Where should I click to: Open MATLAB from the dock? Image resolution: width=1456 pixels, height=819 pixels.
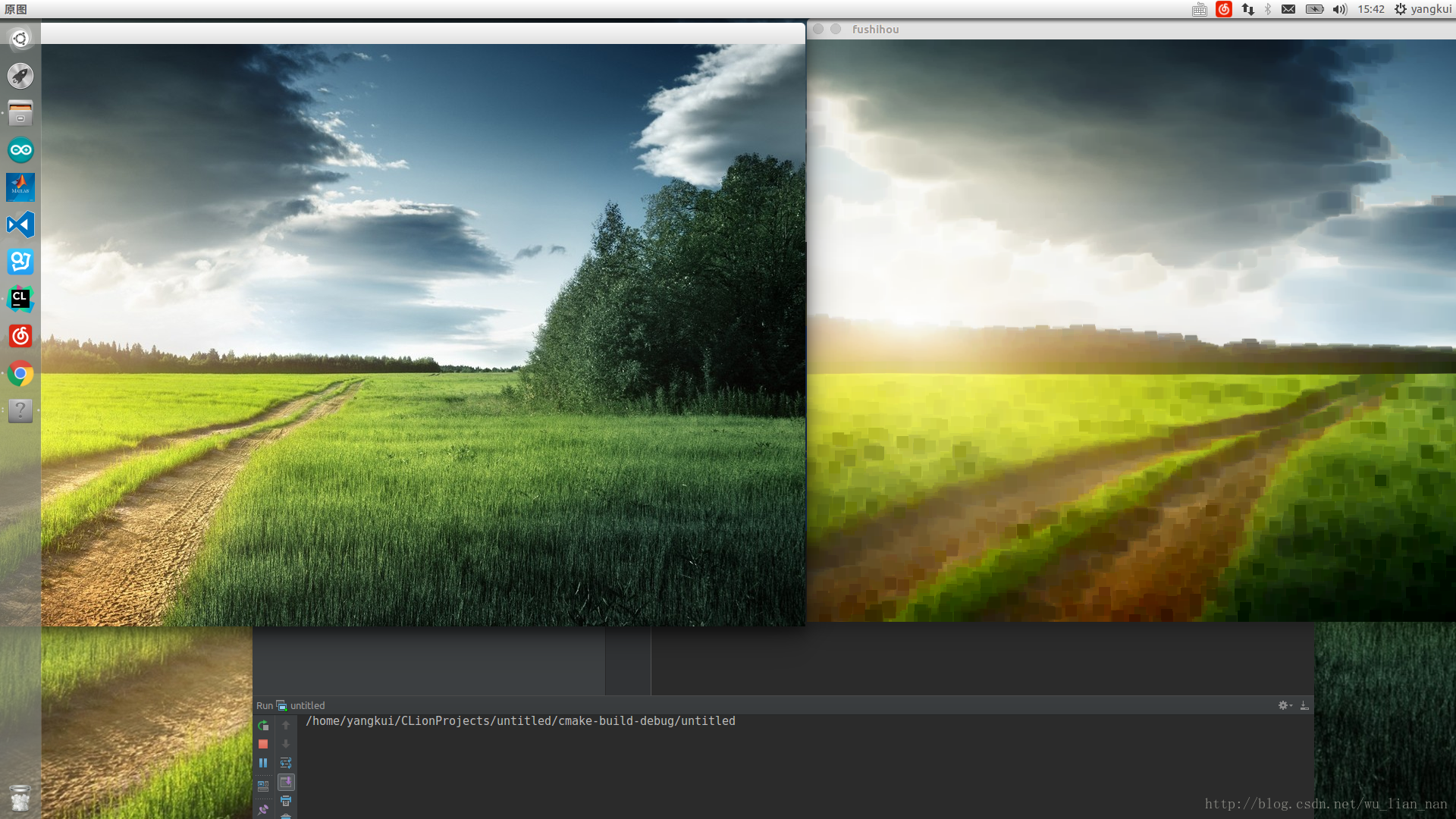point(20,187)
